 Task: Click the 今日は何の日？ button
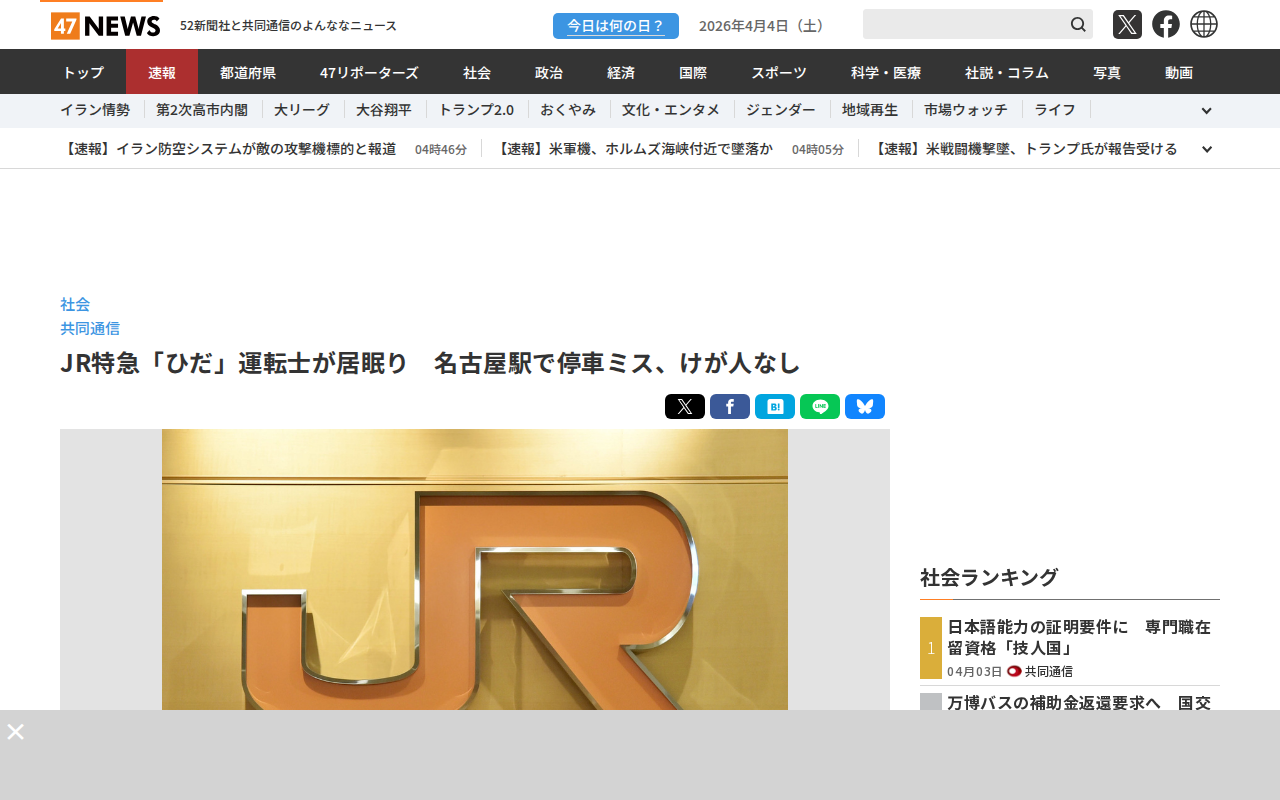click(x=615, y=26)
